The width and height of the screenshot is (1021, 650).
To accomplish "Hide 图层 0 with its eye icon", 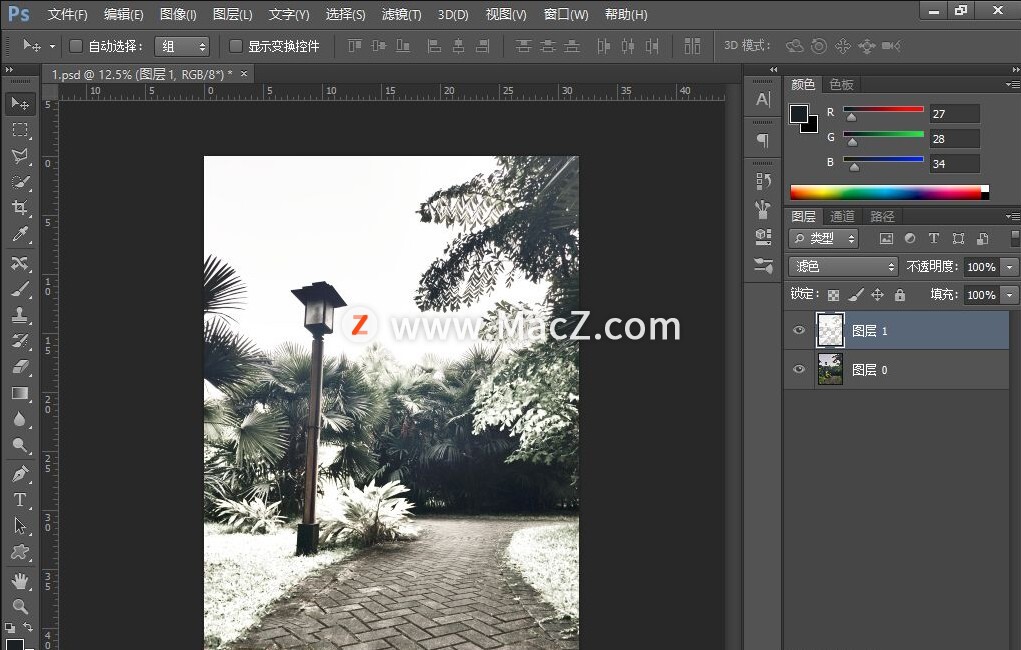I will point(799,369).
